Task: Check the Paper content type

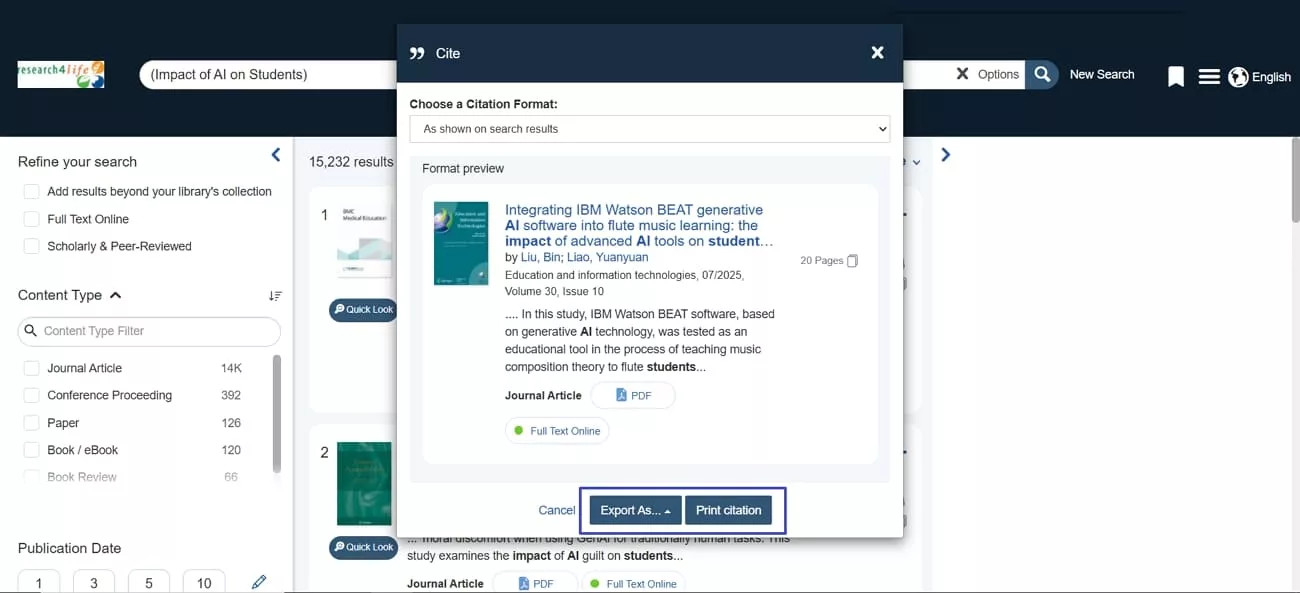Action: click(32, 423)
